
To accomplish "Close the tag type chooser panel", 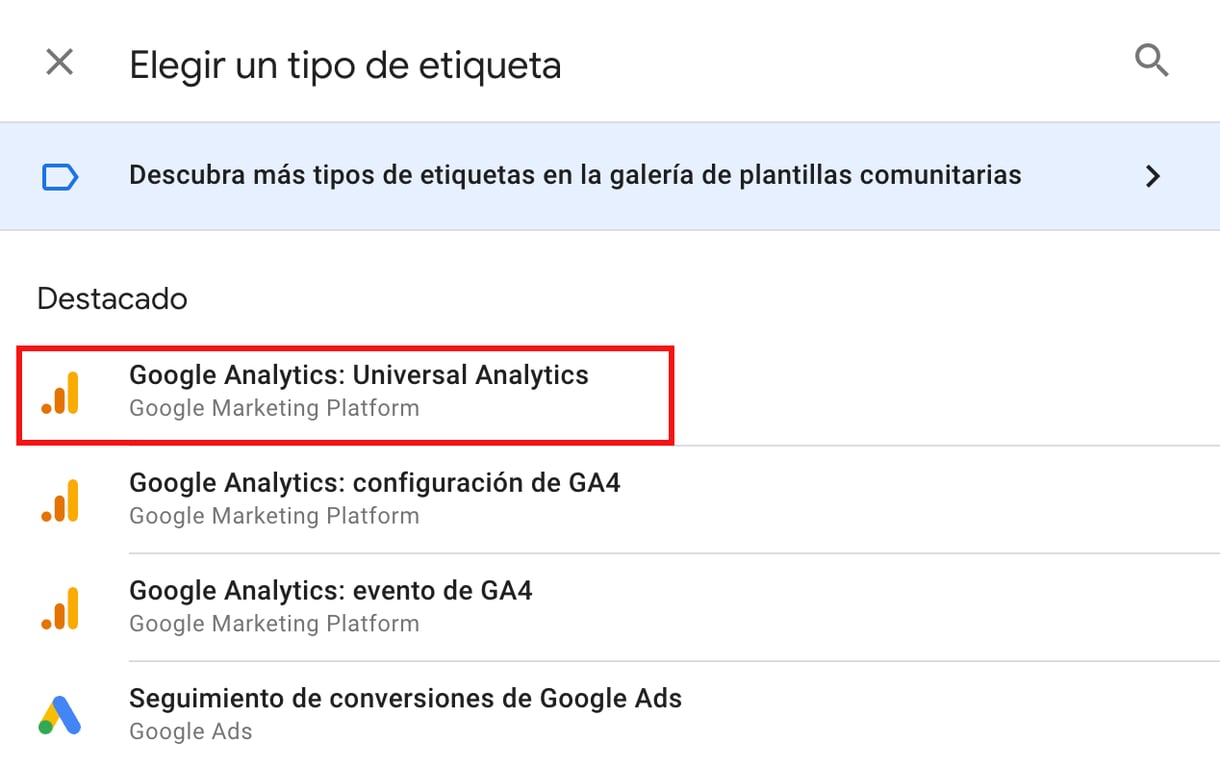I will (x=60, y=63).
